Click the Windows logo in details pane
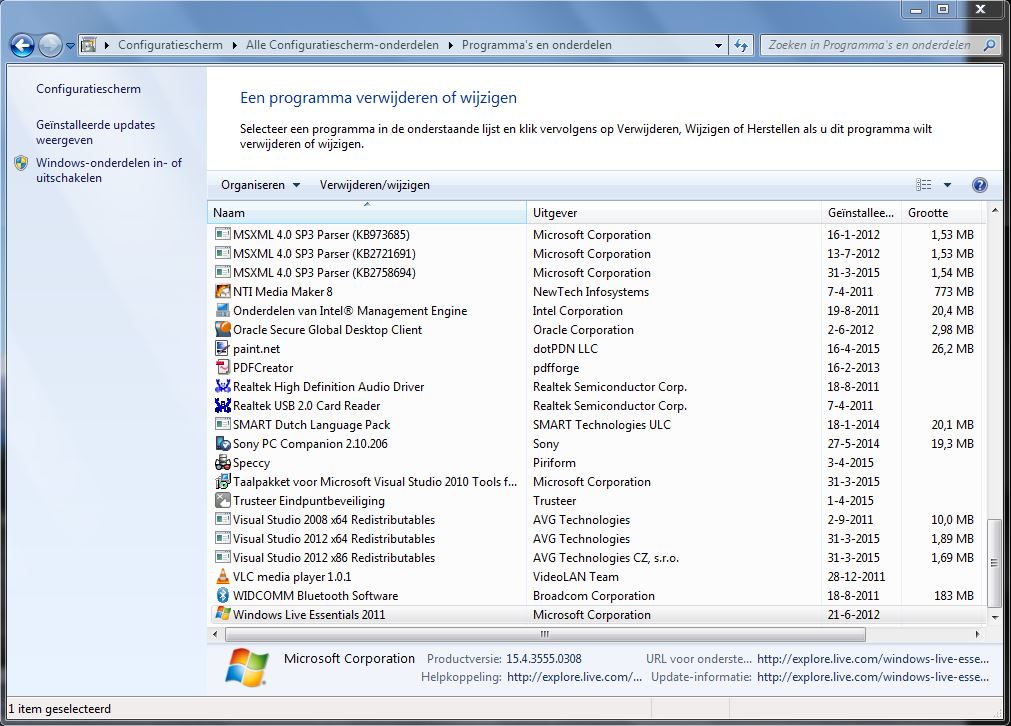 [x=248, y=667]
